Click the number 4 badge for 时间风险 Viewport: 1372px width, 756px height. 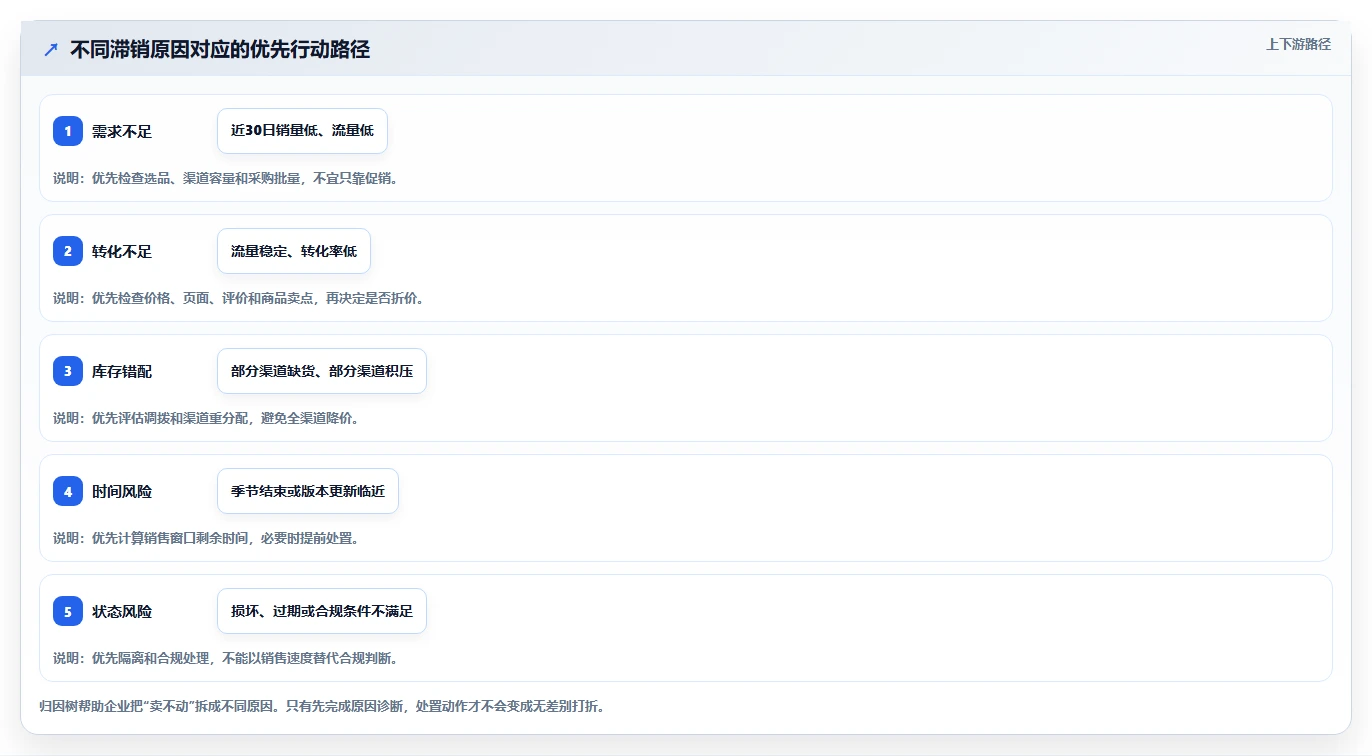coord(68,491)
